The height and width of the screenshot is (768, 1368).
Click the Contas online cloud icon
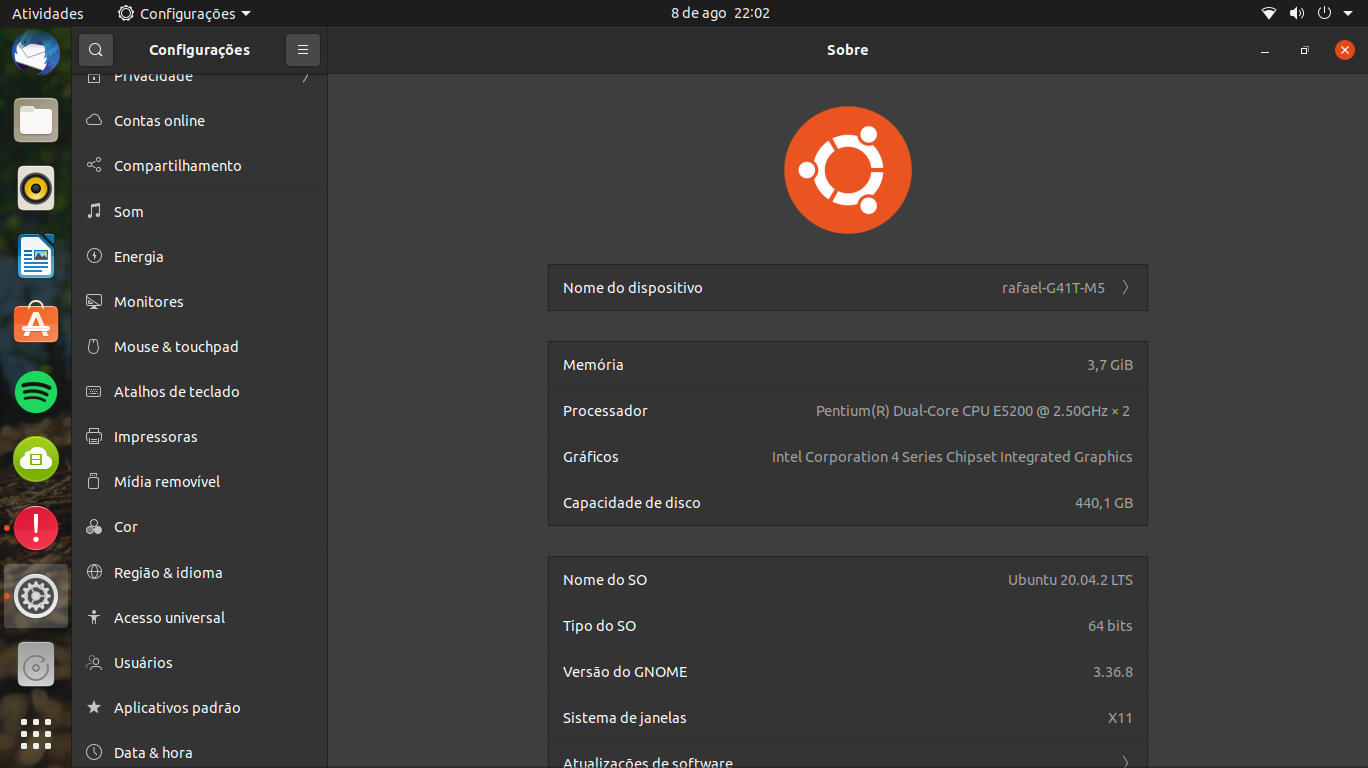(94, 120)
